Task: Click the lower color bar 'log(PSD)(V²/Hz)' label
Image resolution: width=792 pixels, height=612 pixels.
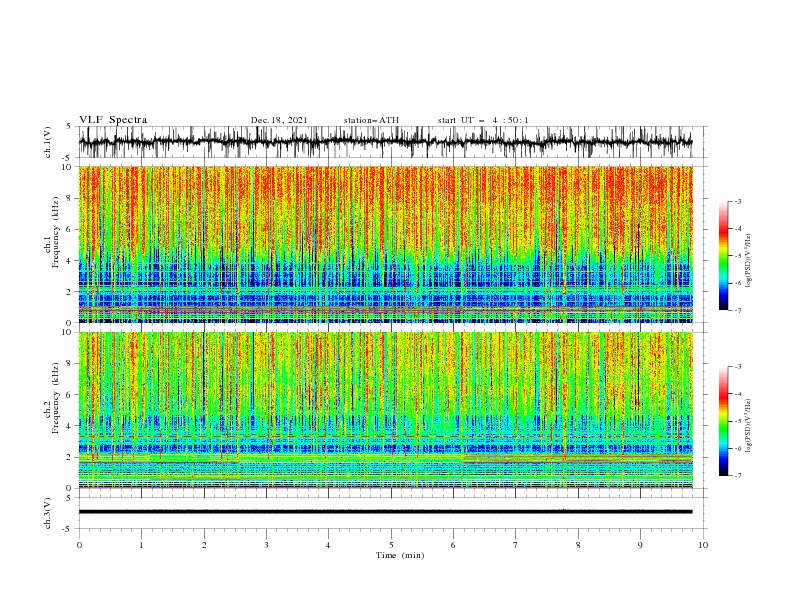Action: click(749, 426)
